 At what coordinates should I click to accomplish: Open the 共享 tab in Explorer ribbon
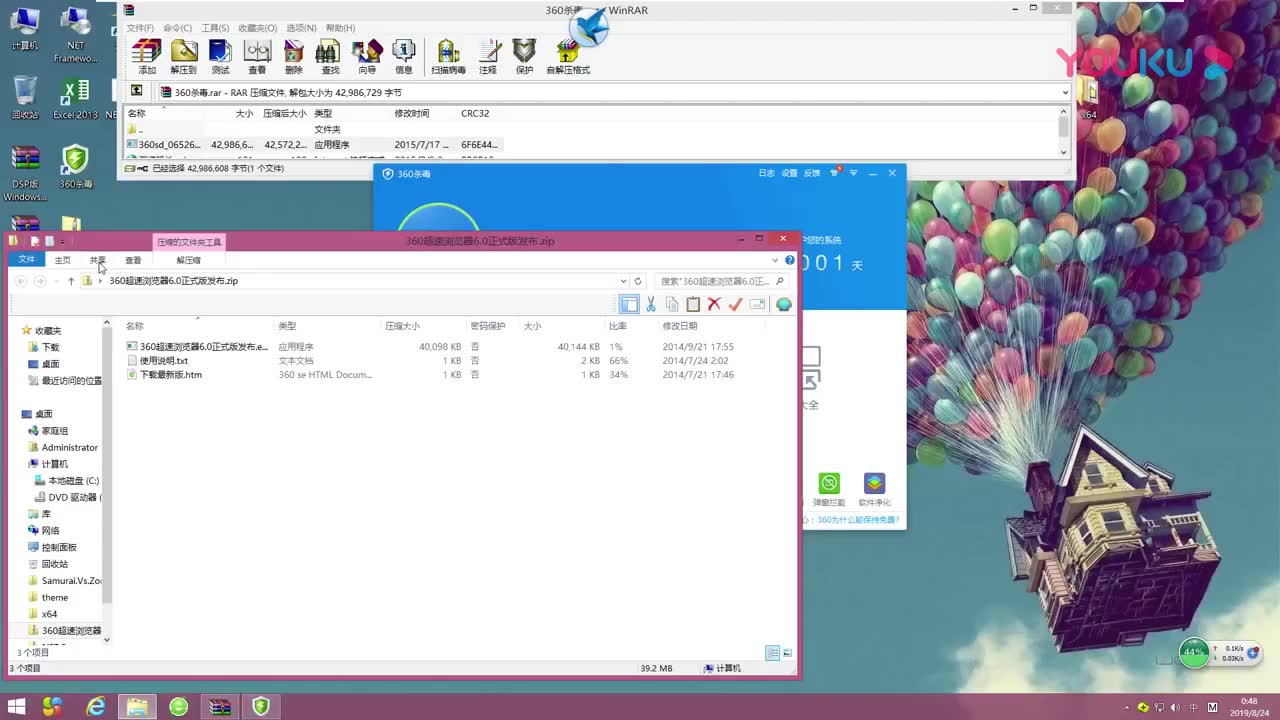click(97, 260)
